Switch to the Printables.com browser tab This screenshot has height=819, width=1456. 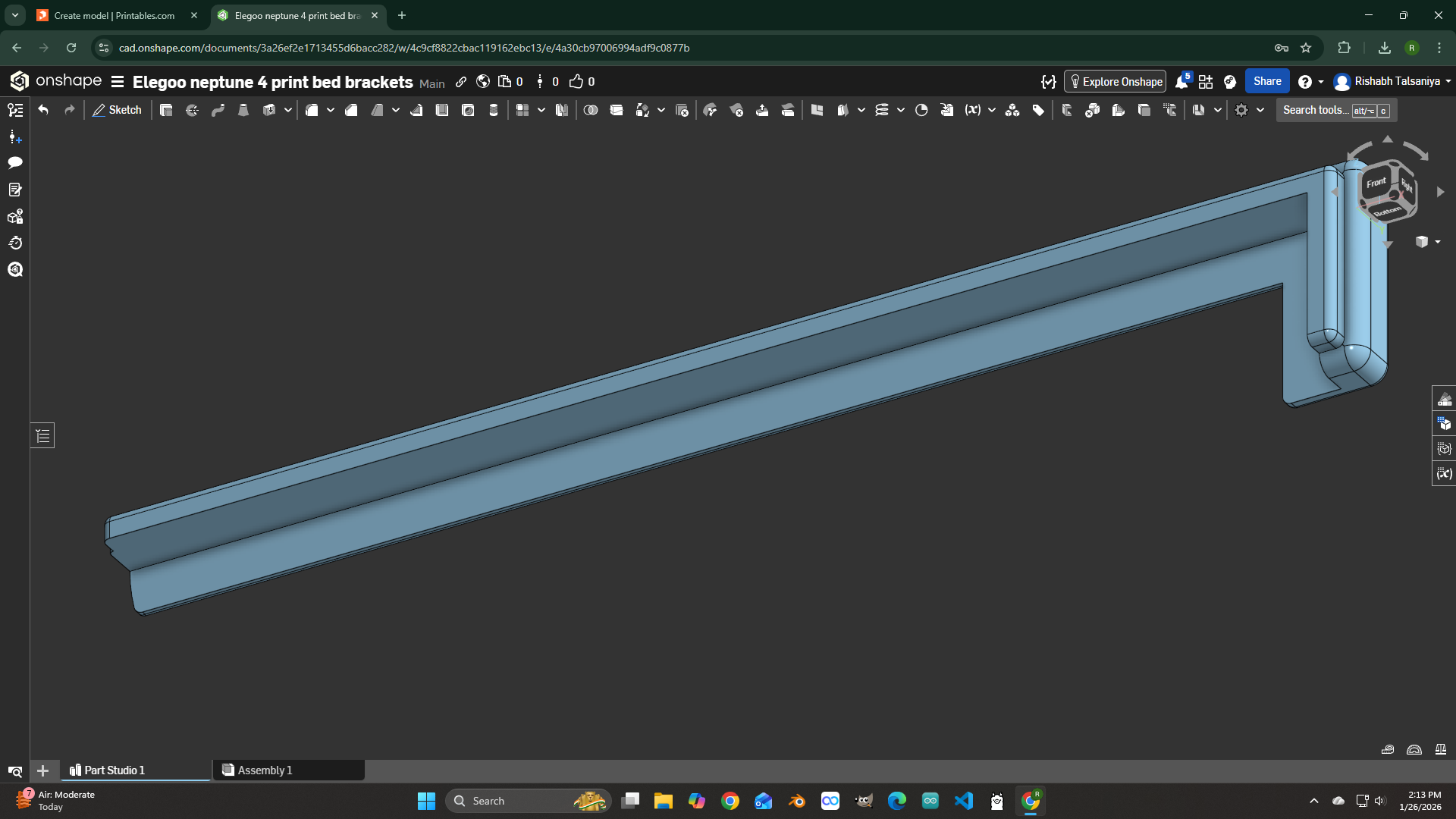tap(117, 15)
